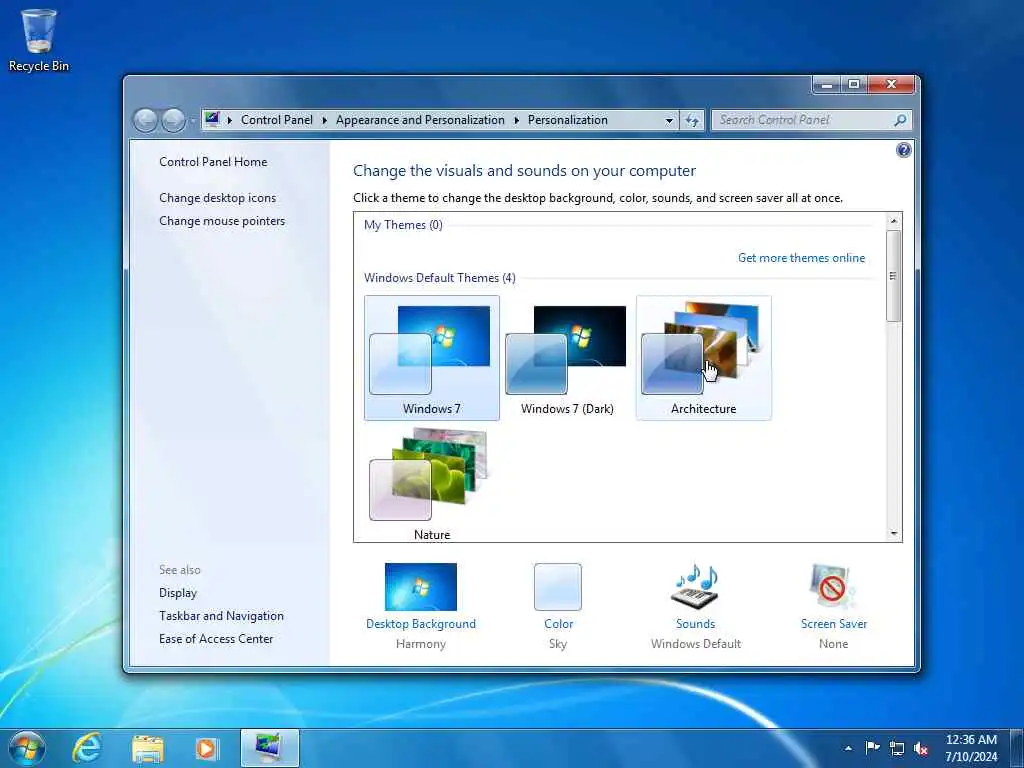Click the network tray icon

point(897,748)
